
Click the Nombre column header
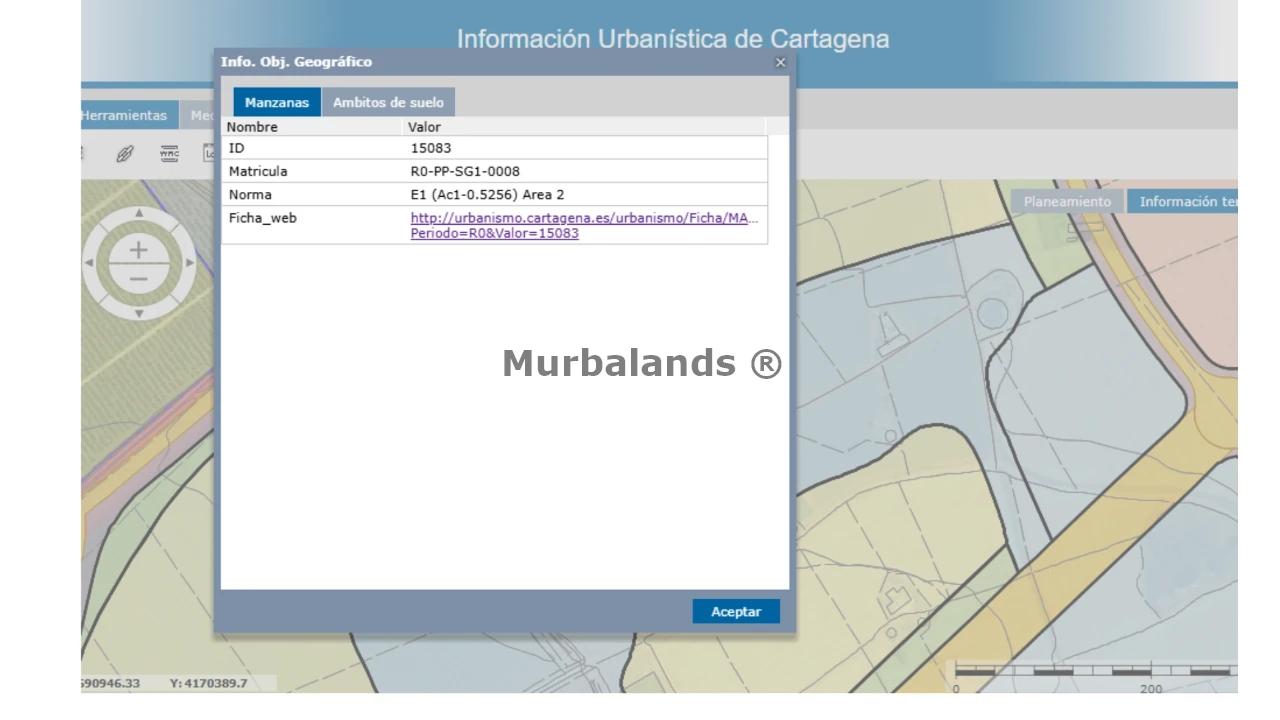click(253, 127)
